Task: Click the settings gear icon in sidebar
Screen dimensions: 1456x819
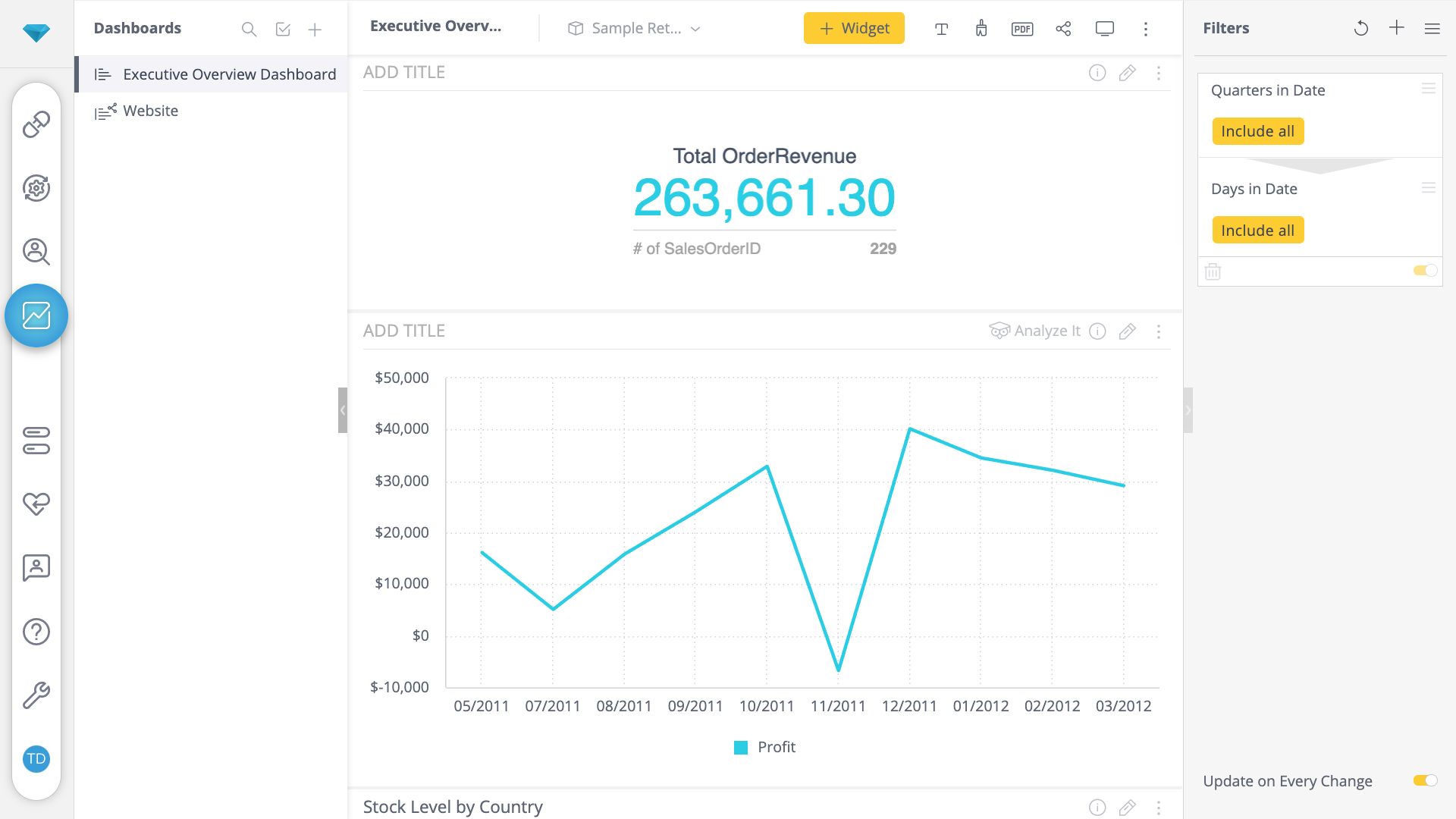Action: pyautogui.click(x=35, y=188)
